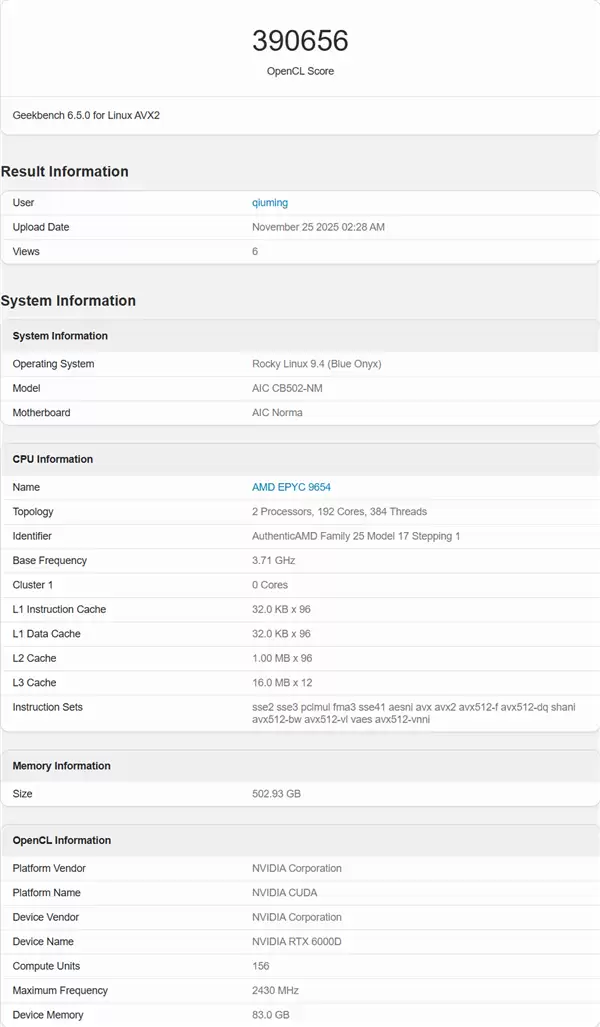Image resolution: width=600 pixels, height=1027 pixels.
Task: Click the L3 Cache 16.0 MB x 12 value
Action: click(x=281, y=682)
